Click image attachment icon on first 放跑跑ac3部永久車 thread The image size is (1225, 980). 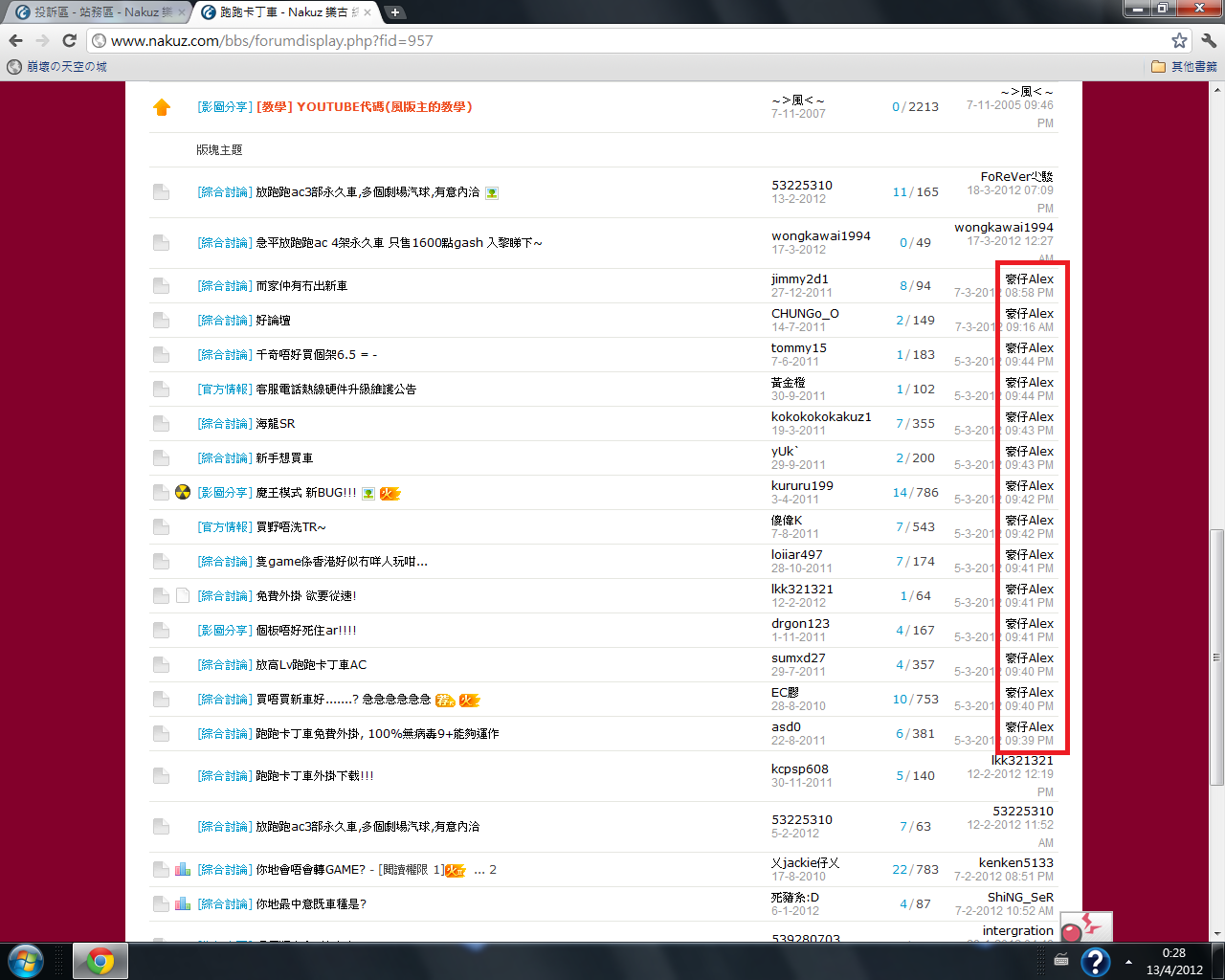(x=492, y=192)
